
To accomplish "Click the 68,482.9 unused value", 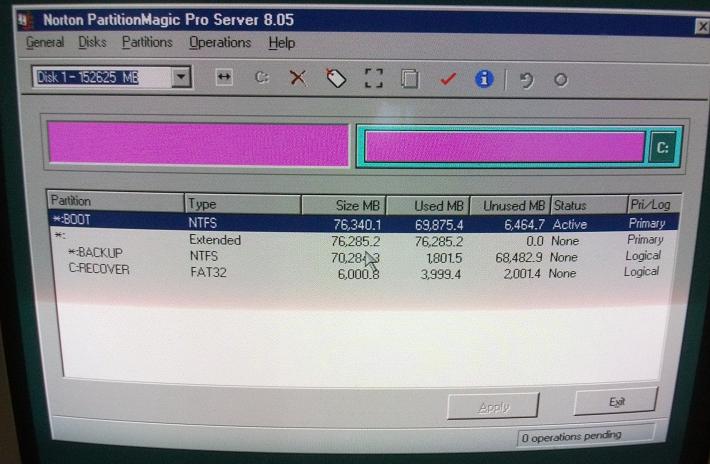I will point(519,258).
